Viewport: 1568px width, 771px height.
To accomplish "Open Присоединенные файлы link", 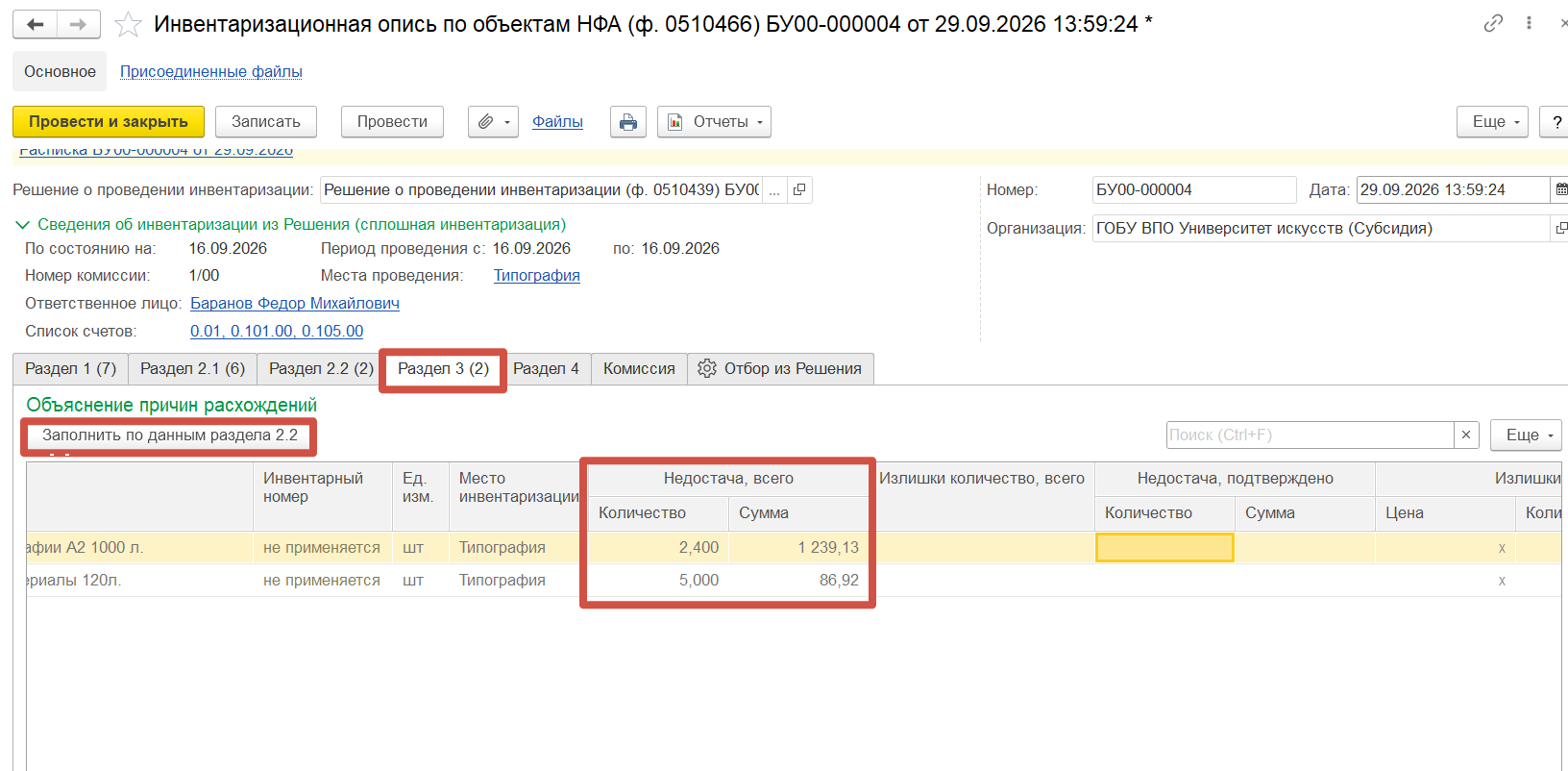I will point(211,72).
